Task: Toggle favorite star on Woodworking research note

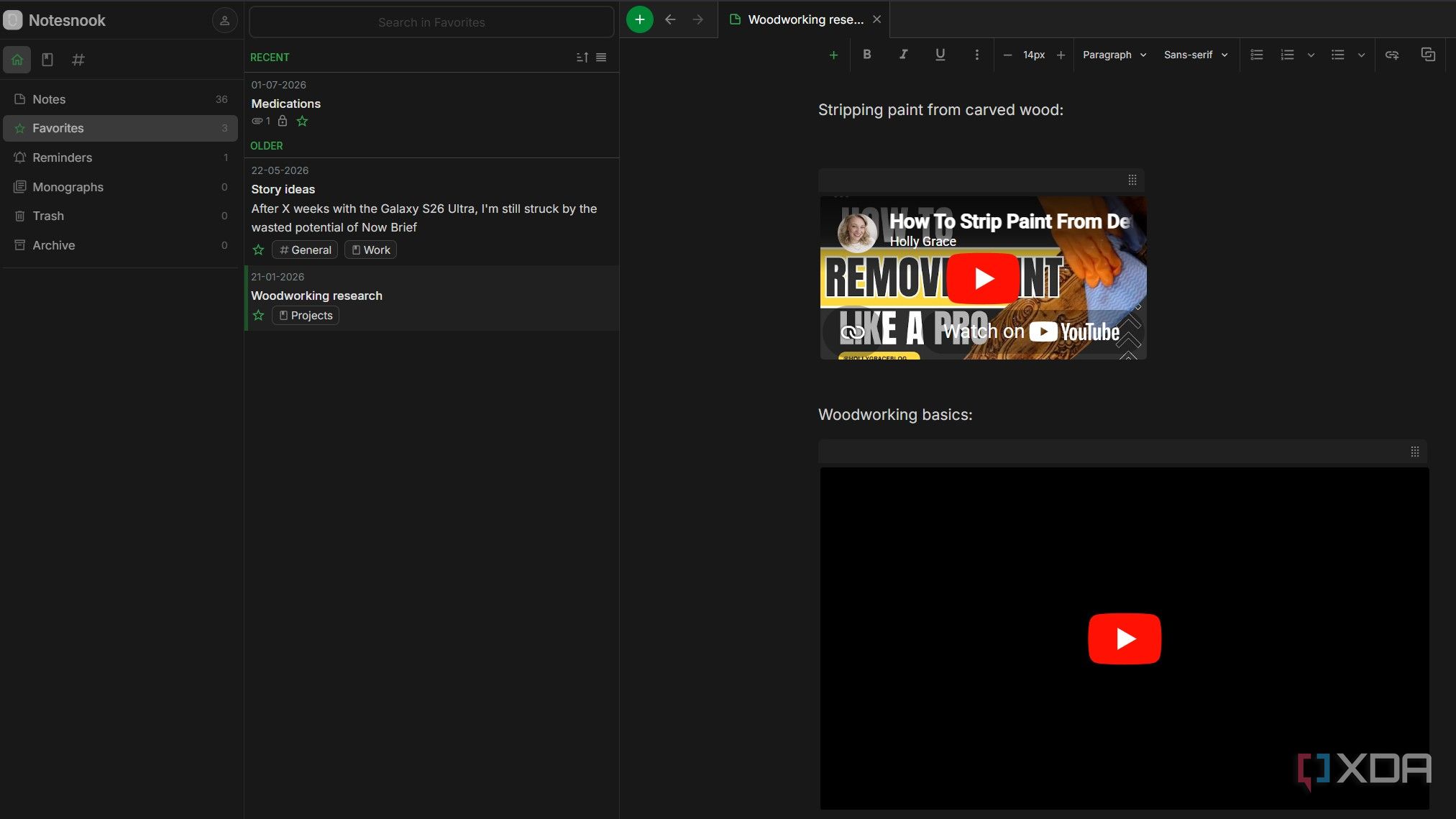Action: tap(258, 315)
